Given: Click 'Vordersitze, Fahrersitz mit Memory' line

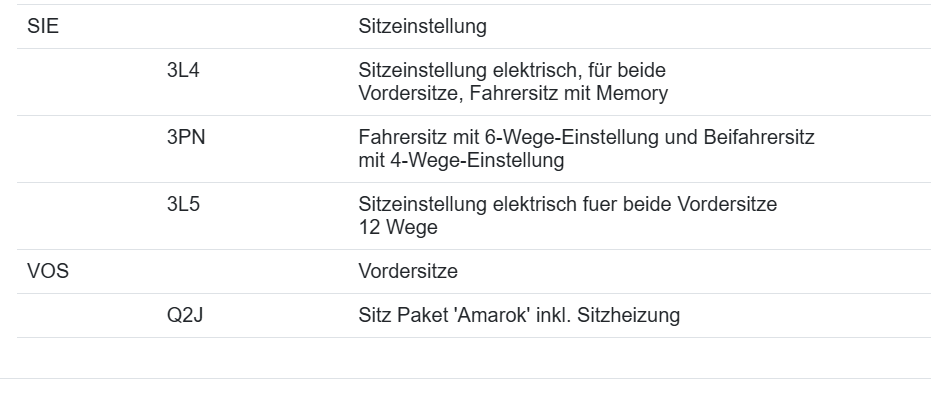Looking at the screenshot, I should point(512,94).
